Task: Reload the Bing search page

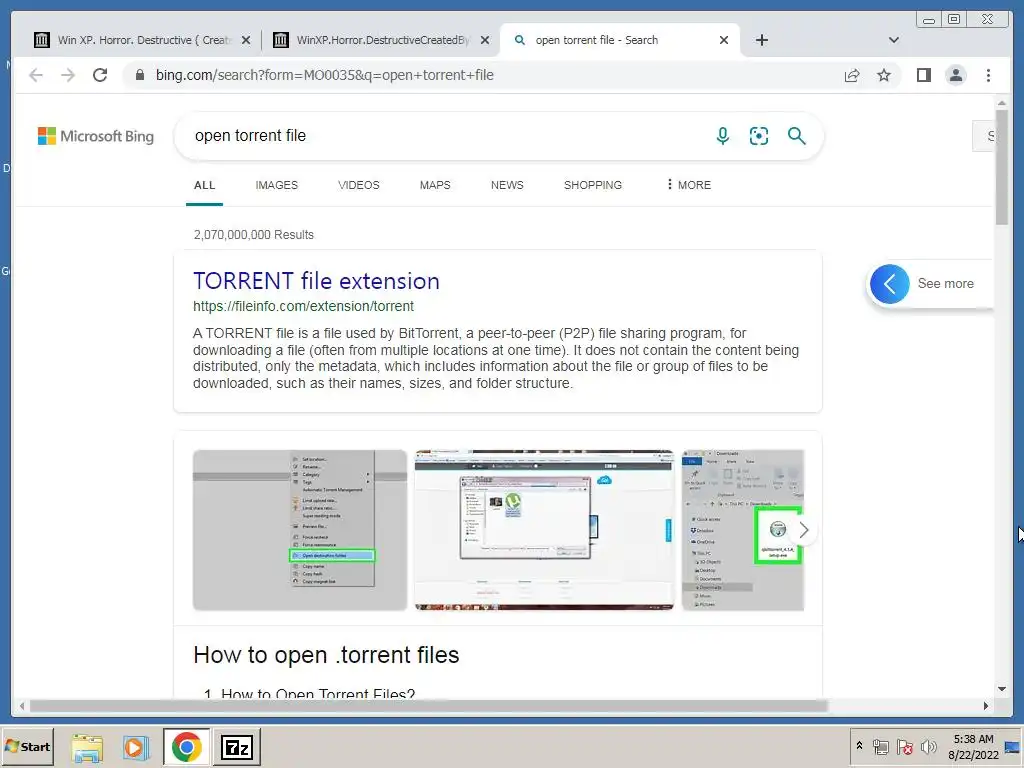Action: [100, 75]
